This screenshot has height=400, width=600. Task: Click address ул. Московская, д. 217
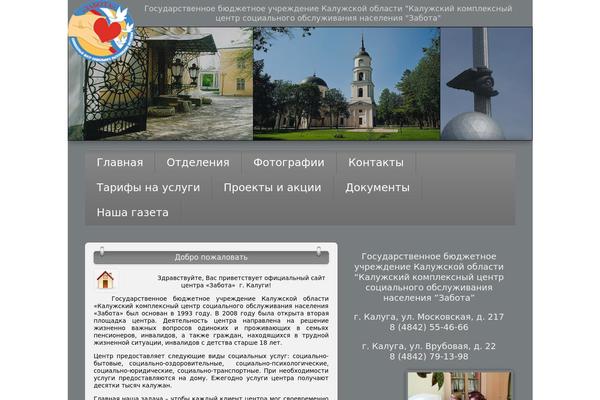click(429, 317)
